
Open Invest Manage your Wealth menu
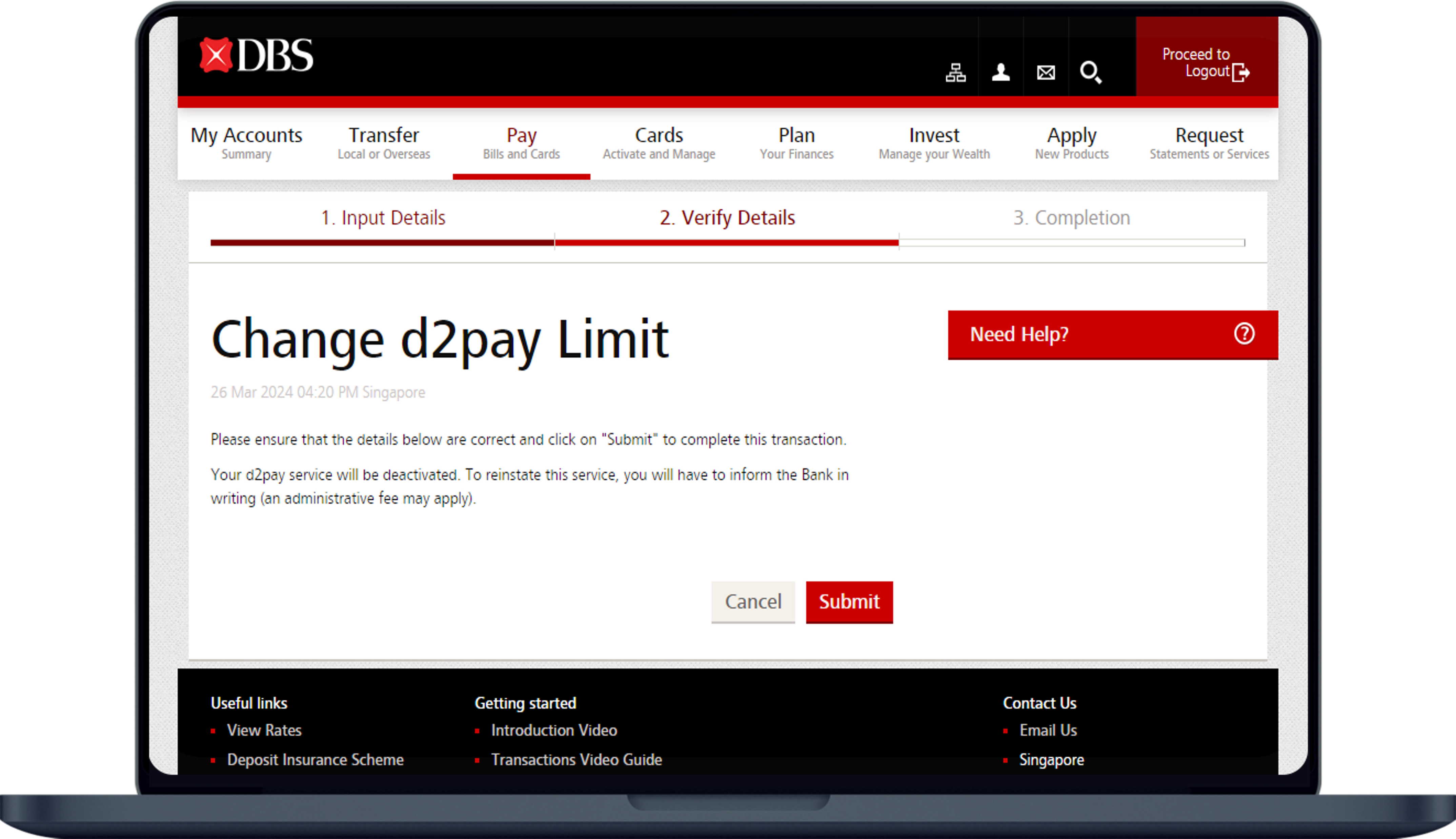(x=934, y=143)
